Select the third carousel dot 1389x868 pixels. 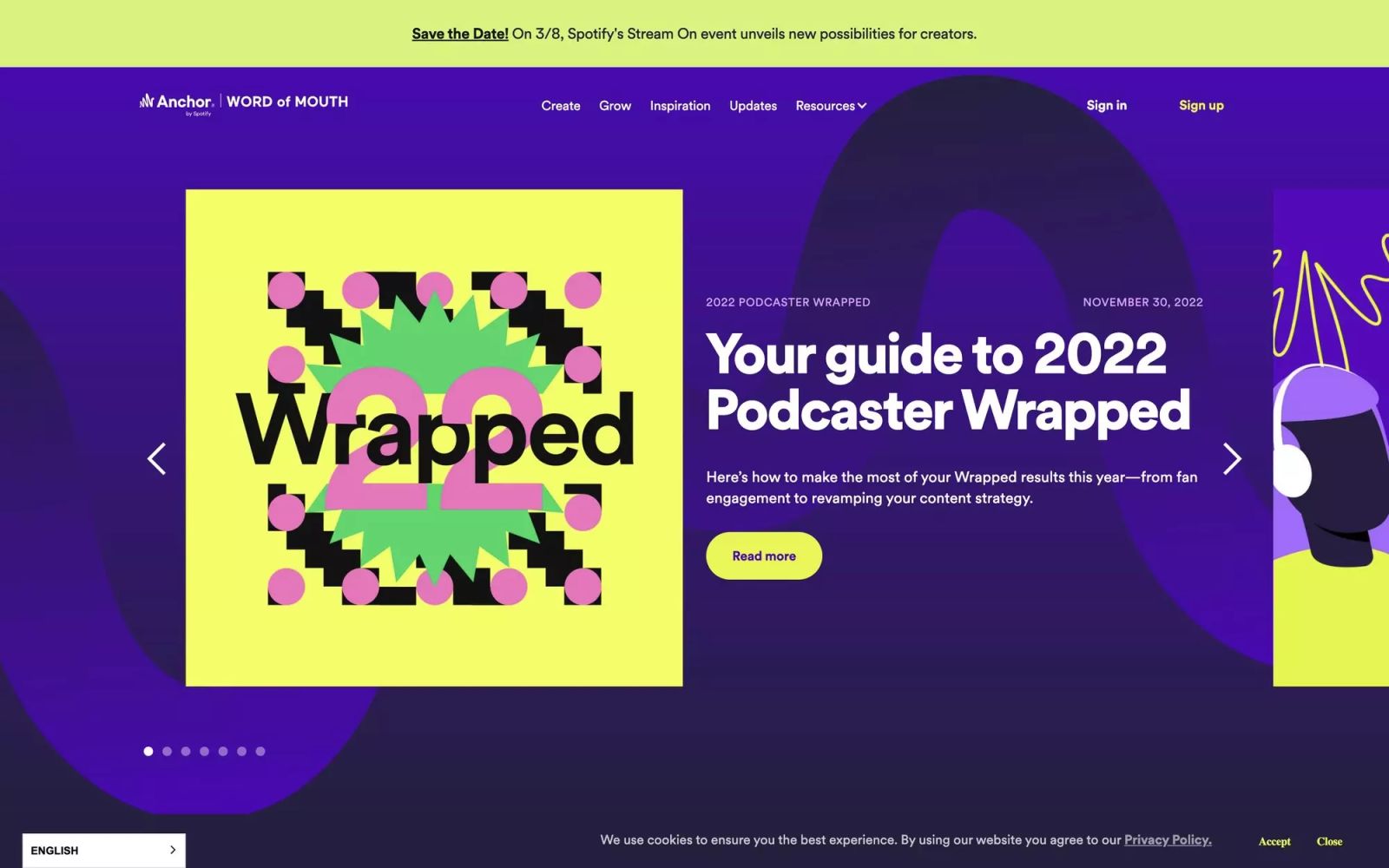click(186, 752)
